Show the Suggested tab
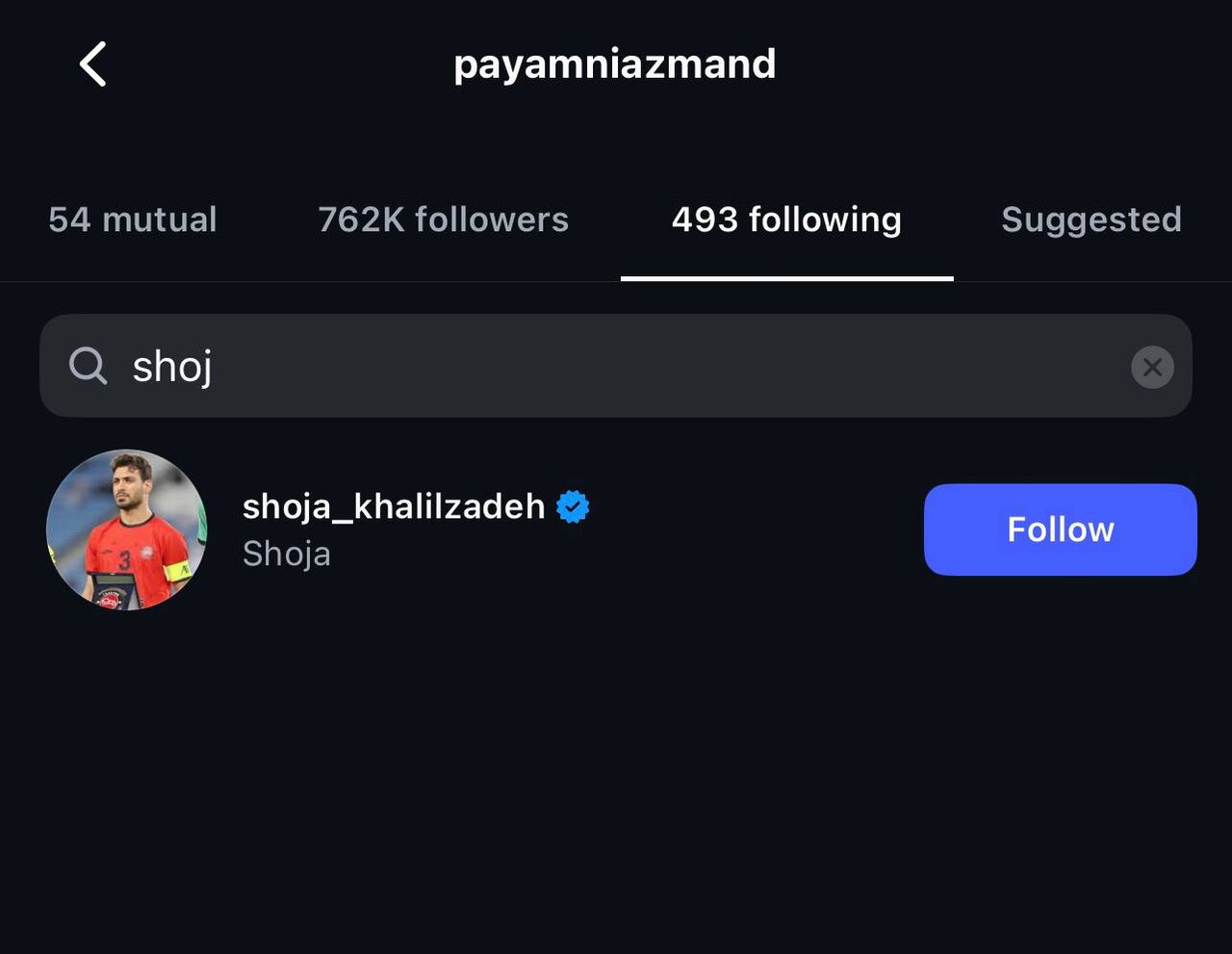 (1091, 219)
